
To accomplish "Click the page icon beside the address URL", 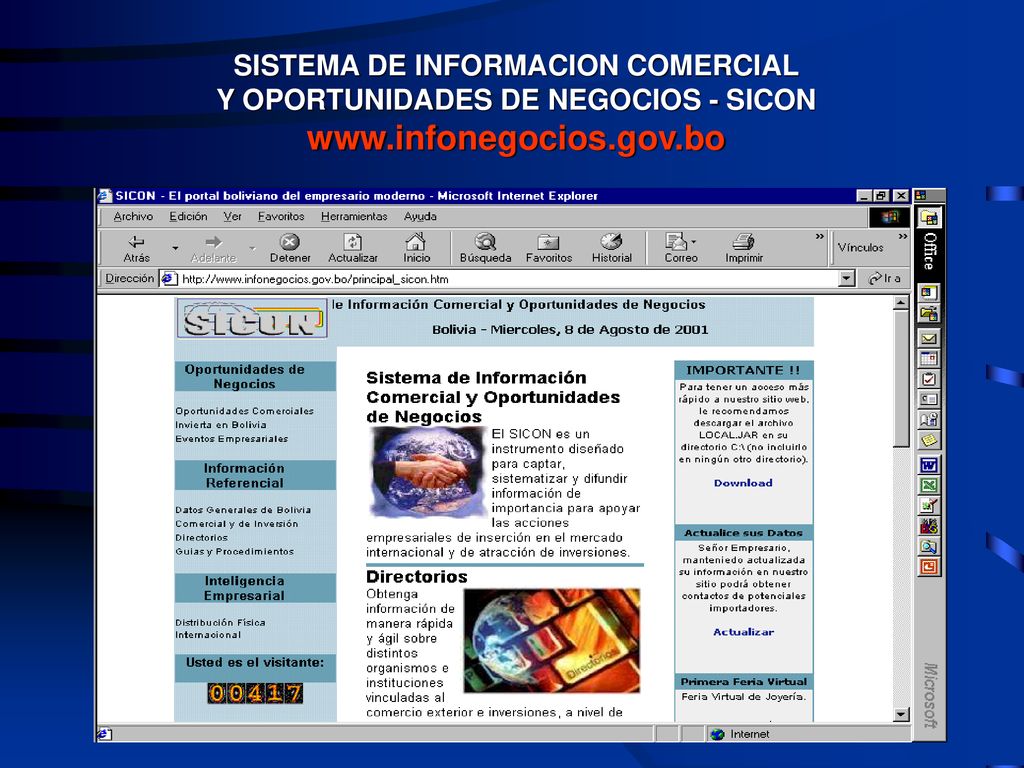I will (x=168, y=279).
